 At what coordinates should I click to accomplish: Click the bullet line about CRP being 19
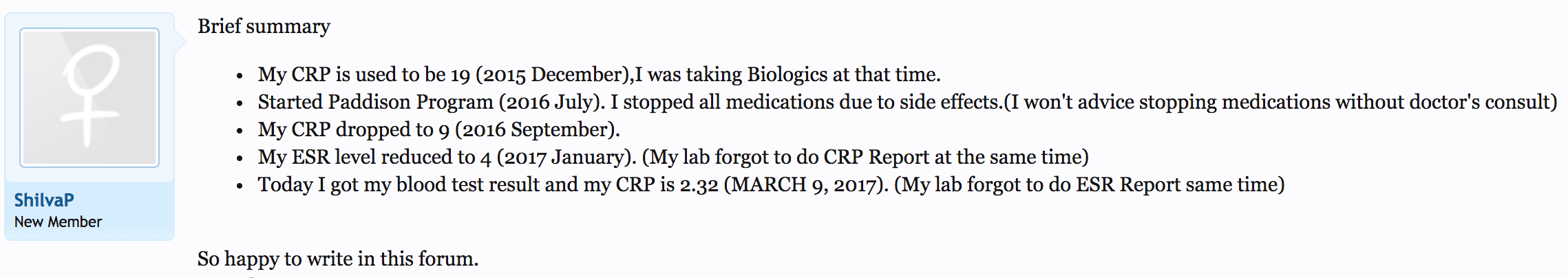click(599, 74)
